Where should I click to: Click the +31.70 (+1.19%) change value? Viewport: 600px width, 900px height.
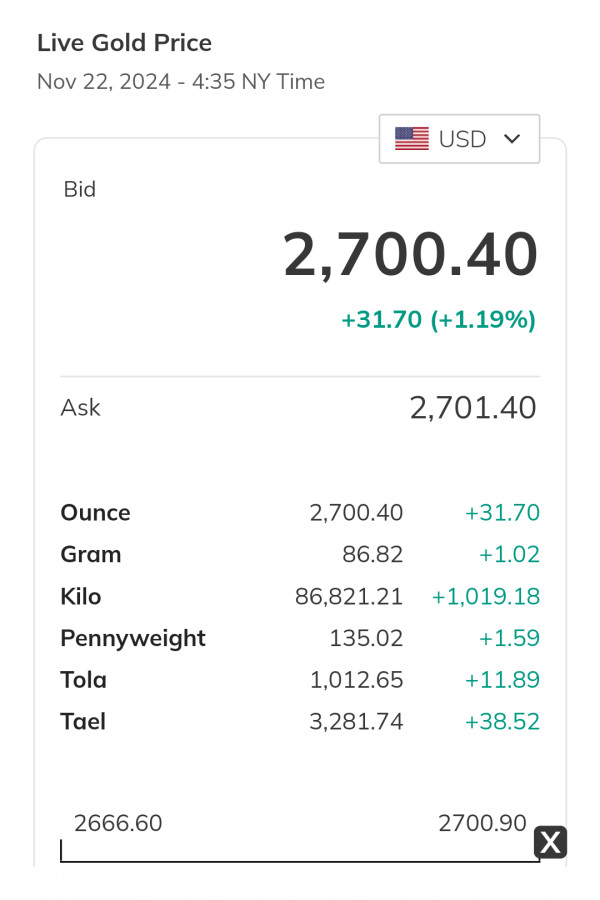pos(438,320)
